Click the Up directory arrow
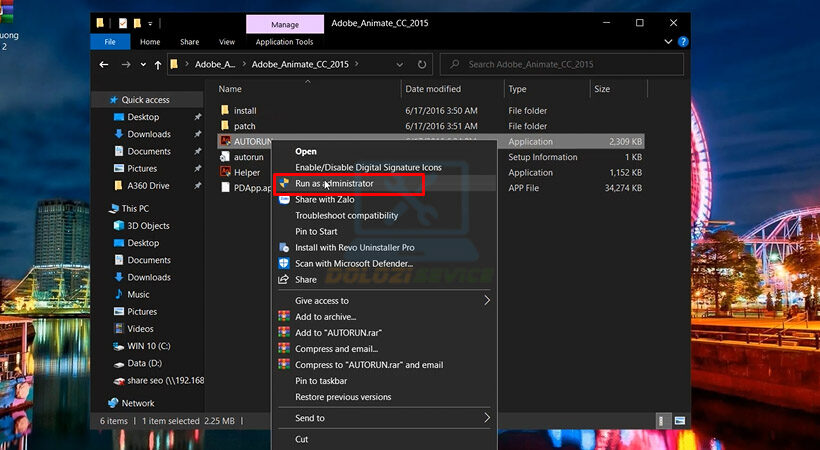Screen dimensions: 820x450 coord(157,64)
